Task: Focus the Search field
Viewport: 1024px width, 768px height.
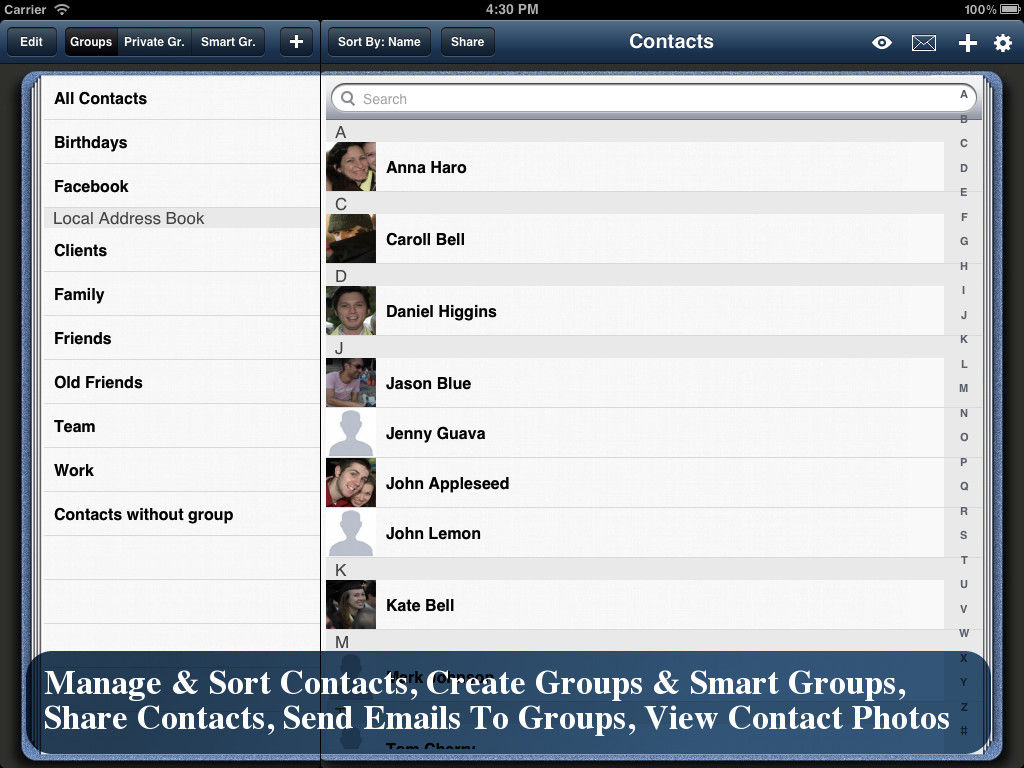Action: [x=654, y=99]
